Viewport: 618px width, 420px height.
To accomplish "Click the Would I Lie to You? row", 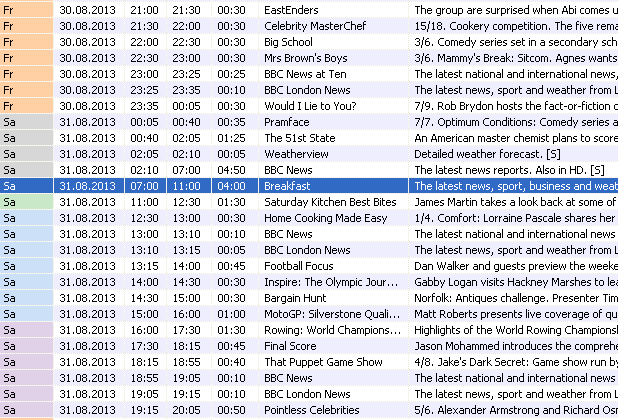I will click(x=310, y=106).
